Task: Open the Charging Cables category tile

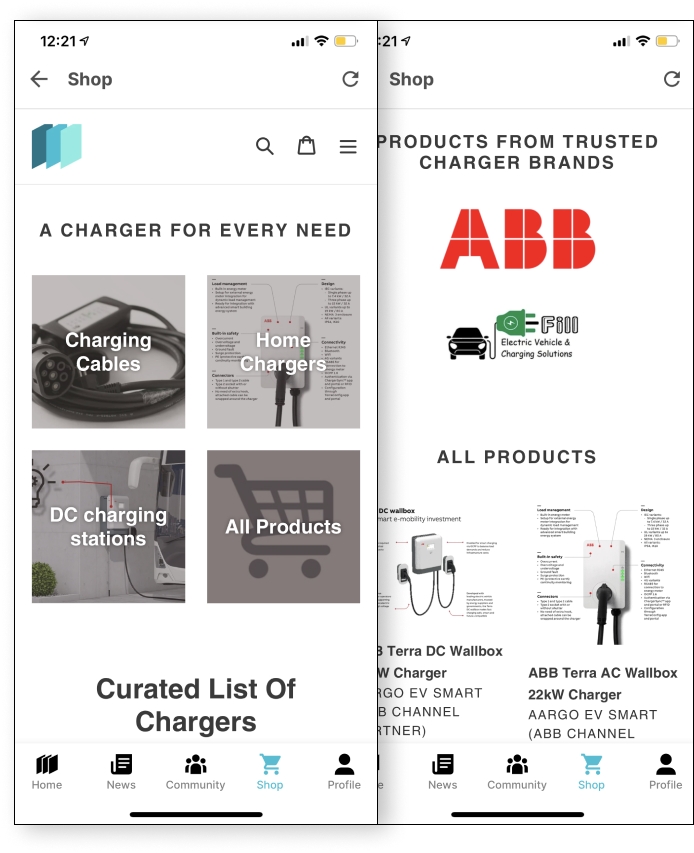Action: pyautogui.click(x=108, y=351)
